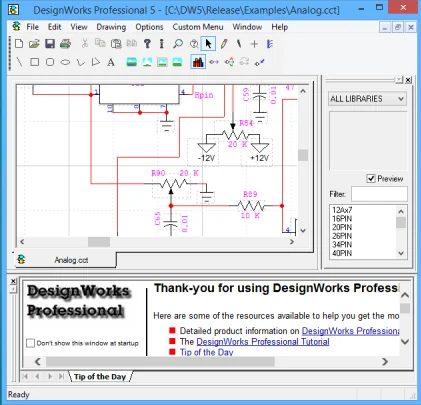
Task: Click the Filter input field
Action: pos(379,194)
